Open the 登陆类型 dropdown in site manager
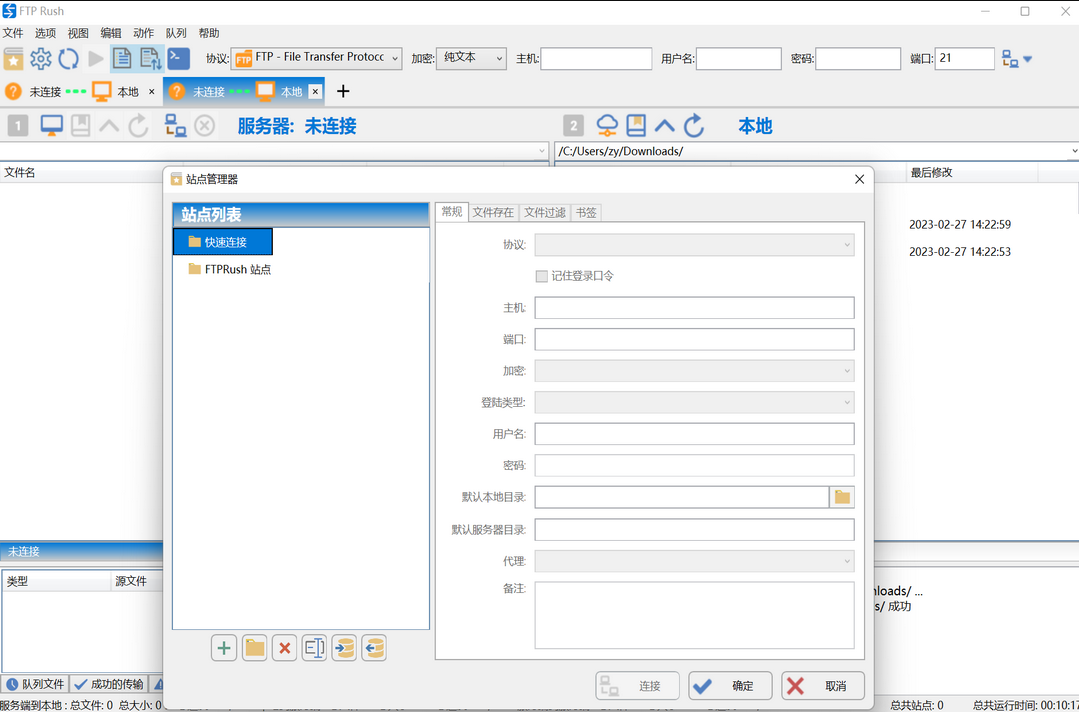The height and width of the screenshot is (712, 1079). coord(694,403)
